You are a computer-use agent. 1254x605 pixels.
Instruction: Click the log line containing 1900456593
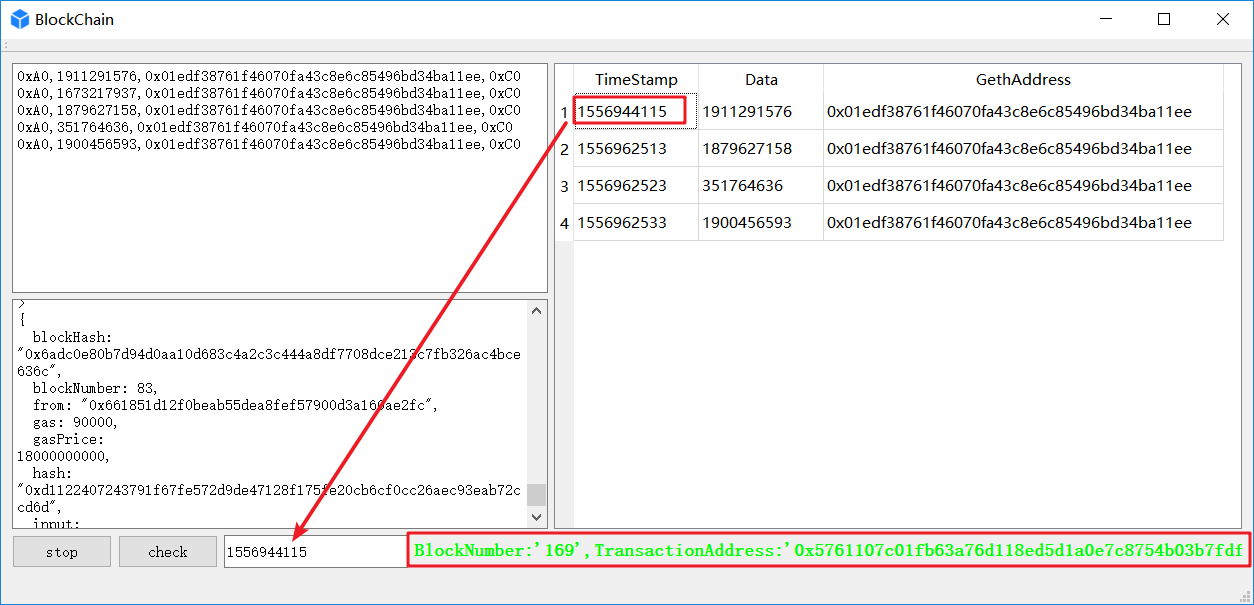(269, 144)
